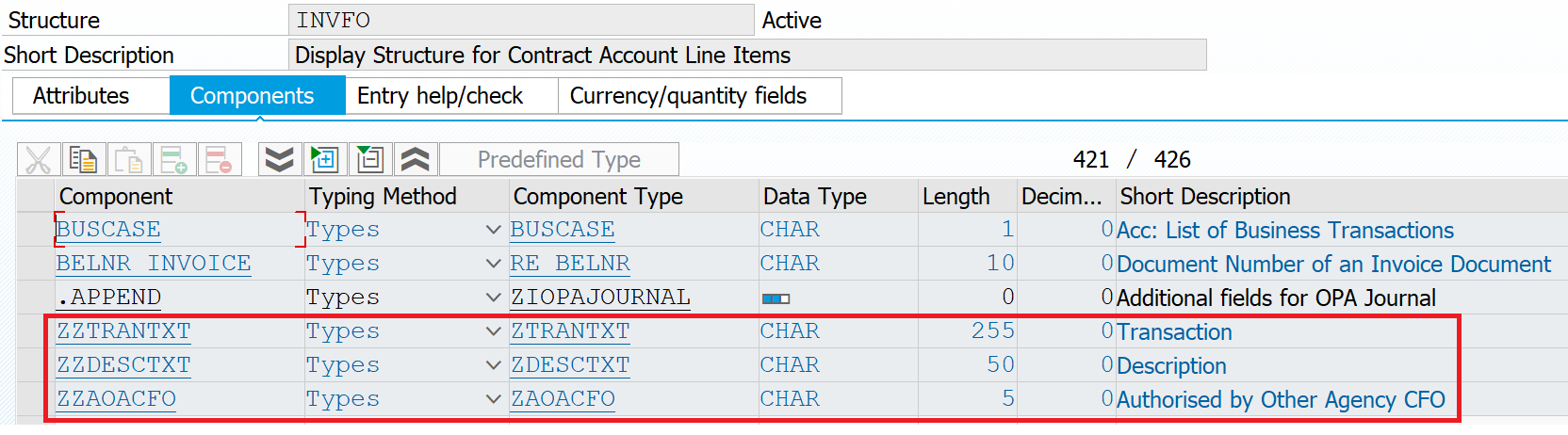Click the Delete Row icon

[220, 160]
